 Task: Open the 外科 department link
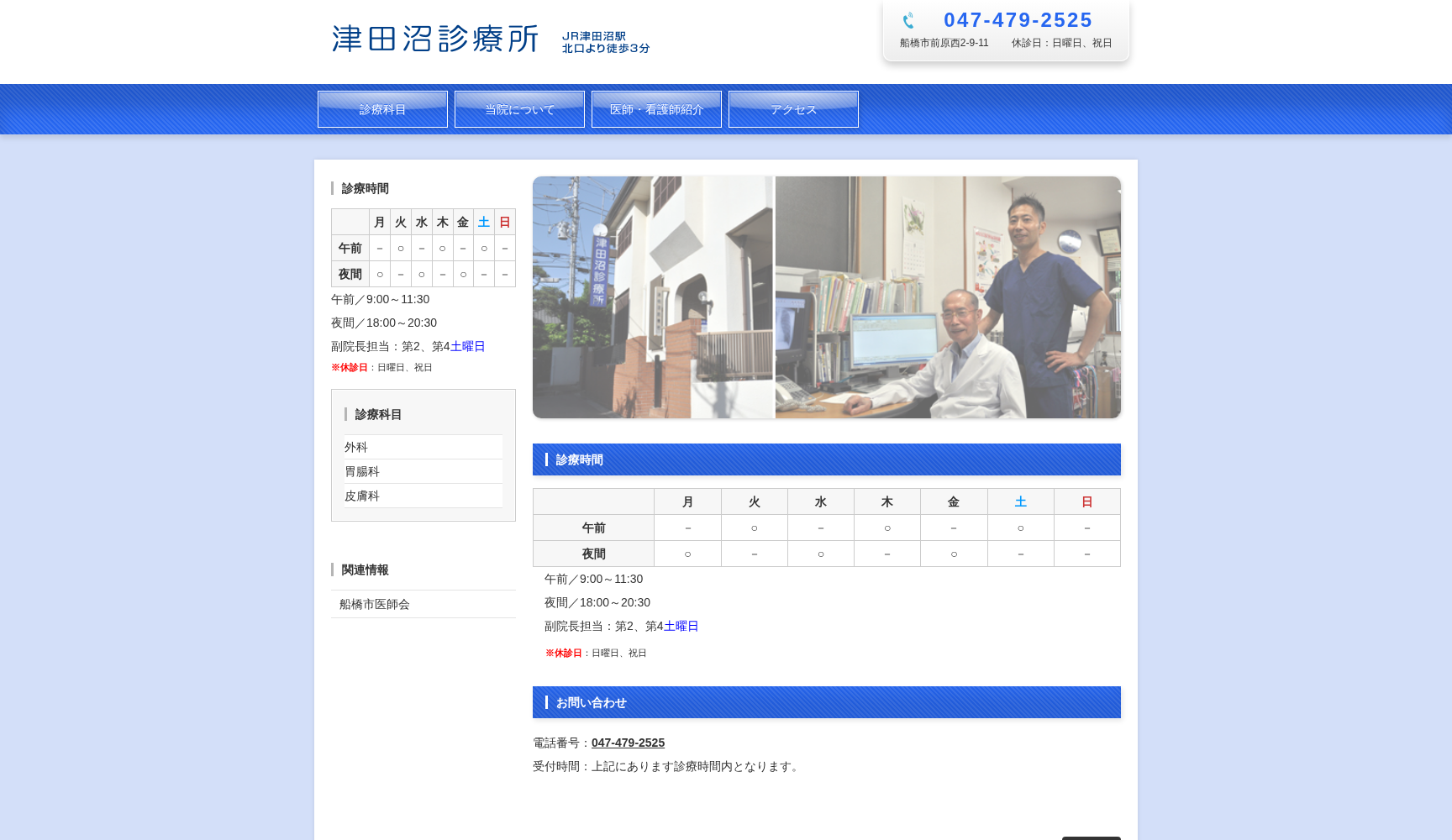coord(355,446)
